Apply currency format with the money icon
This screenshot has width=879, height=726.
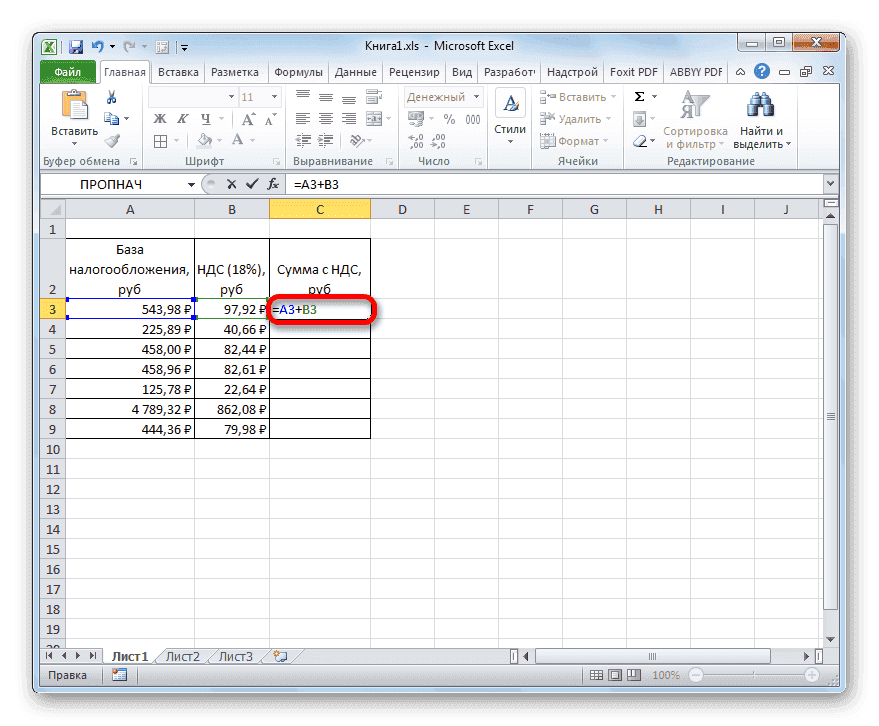click(x=415, y=116)
